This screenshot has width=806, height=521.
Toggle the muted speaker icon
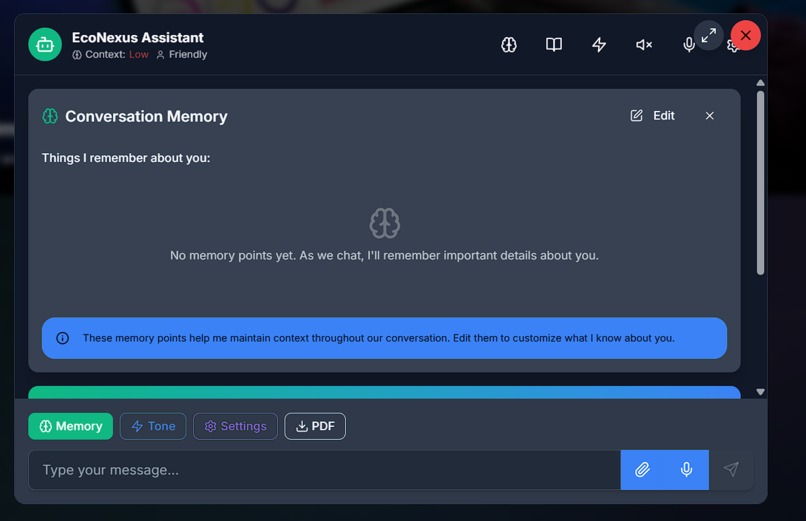[644, 45]
